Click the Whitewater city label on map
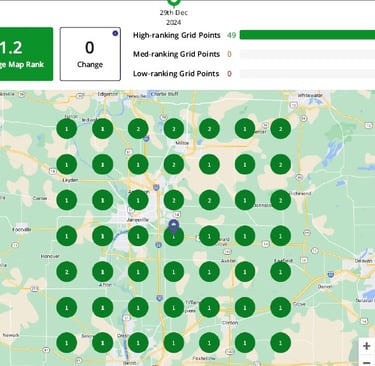This screenshot has width=375, height=366. click(310, 95)
